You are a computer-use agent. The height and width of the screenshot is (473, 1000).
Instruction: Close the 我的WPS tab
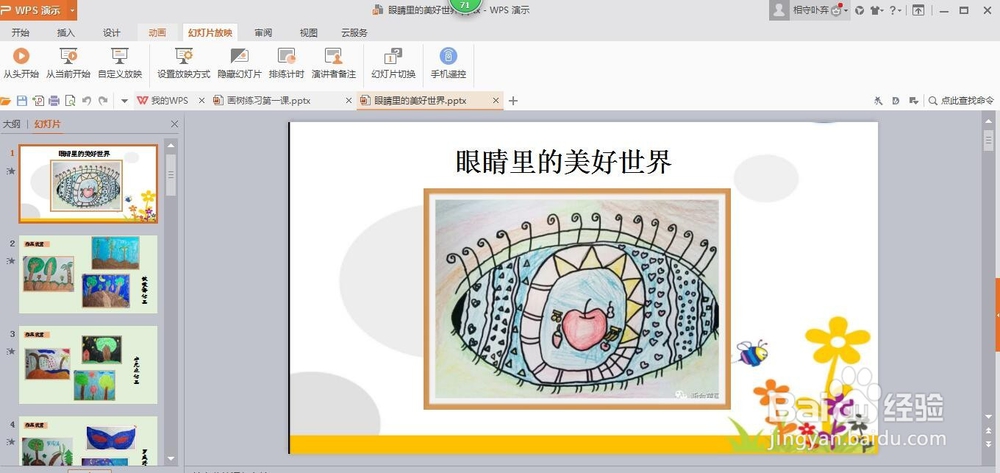click(202, 101)
